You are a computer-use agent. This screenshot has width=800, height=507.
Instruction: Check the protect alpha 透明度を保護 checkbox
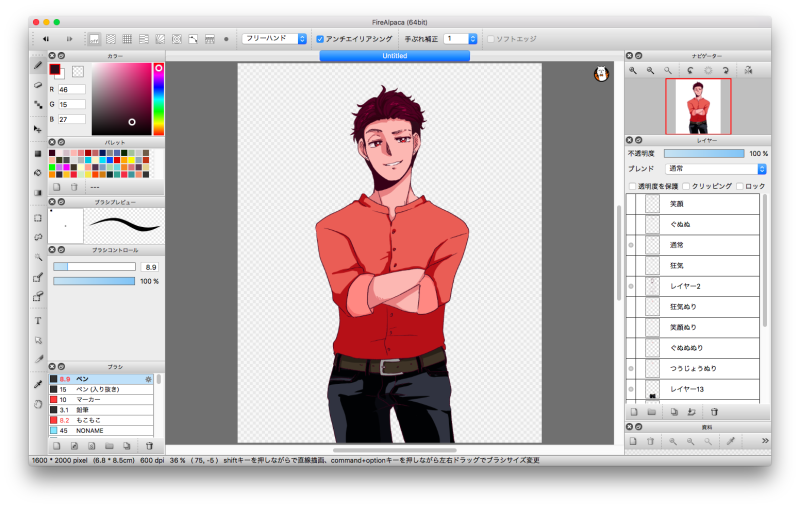click(633, 186)
